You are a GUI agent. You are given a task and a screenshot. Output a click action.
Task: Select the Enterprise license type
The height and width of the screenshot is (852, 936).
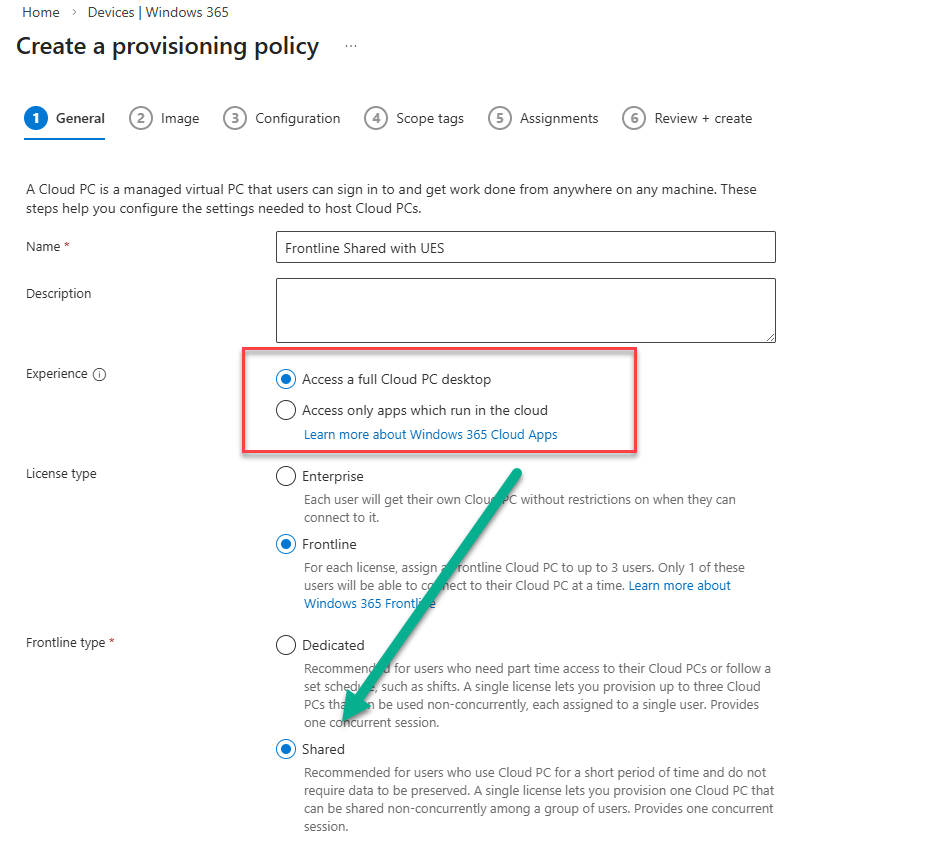[x=286, y=476]
